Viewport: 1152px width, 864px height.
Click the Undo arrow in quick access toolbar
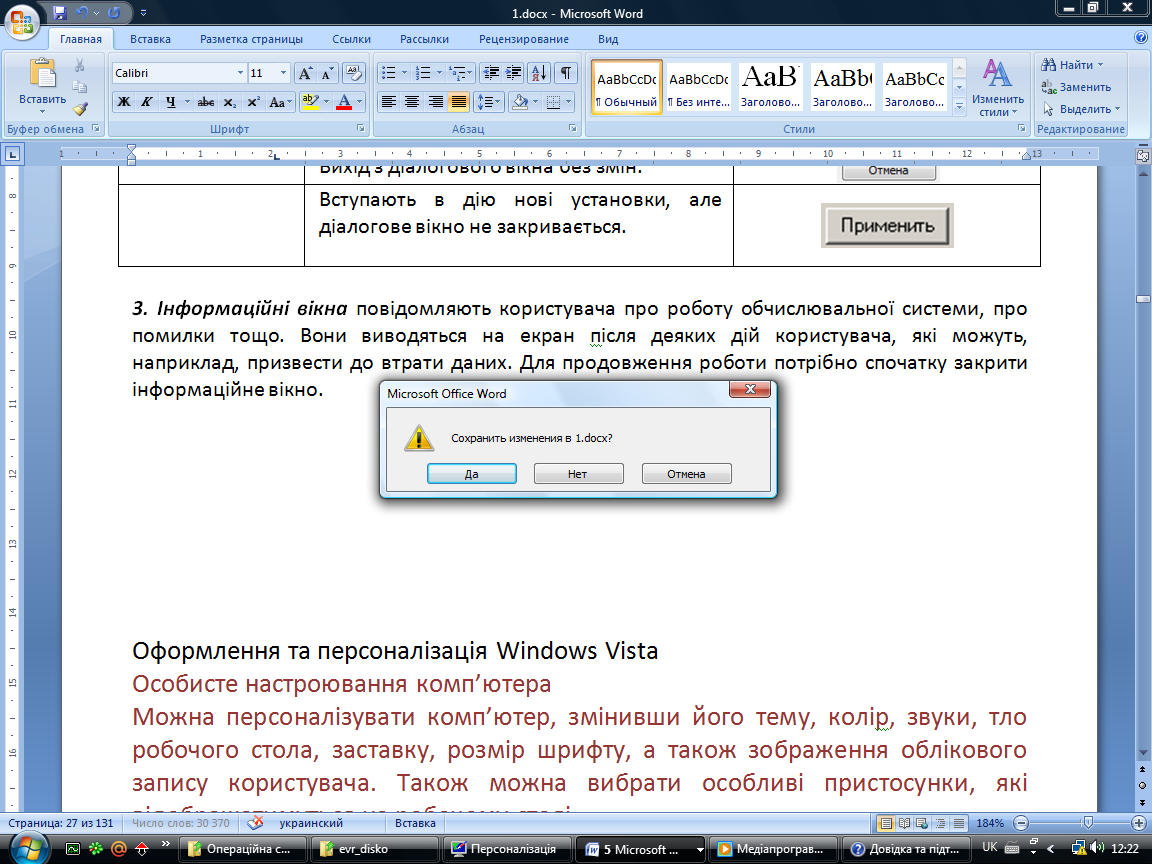(82, 12)
